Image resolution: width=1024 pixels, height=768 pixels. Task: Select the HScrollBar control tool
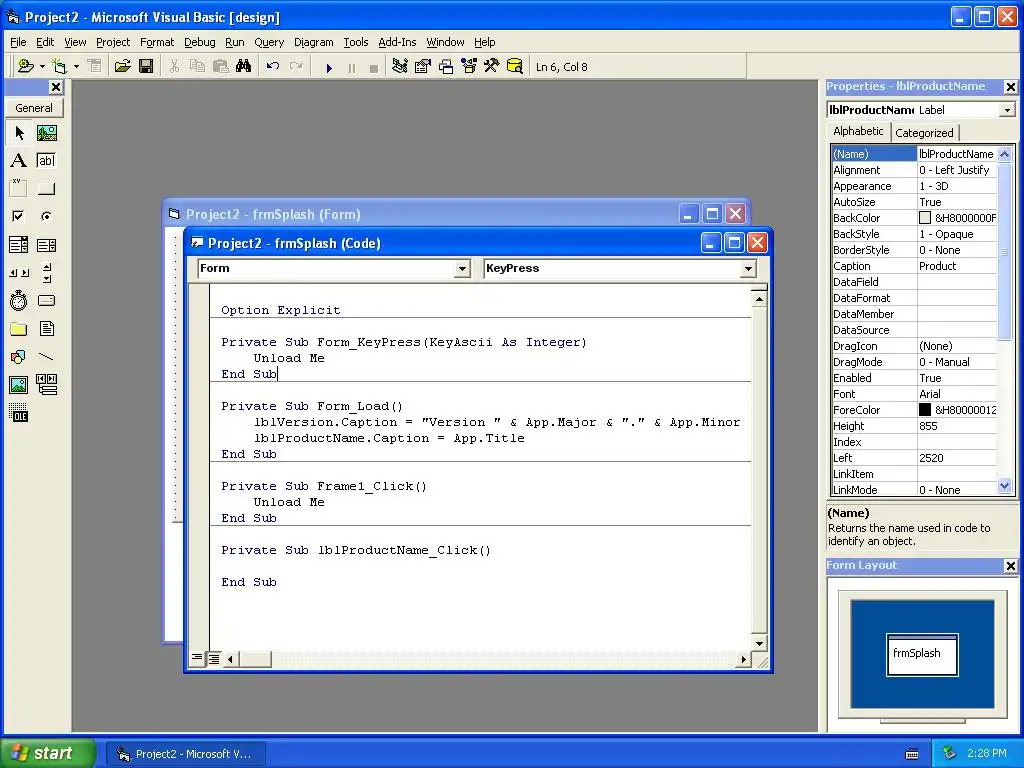pyautogui.click(x=19, y=273)
